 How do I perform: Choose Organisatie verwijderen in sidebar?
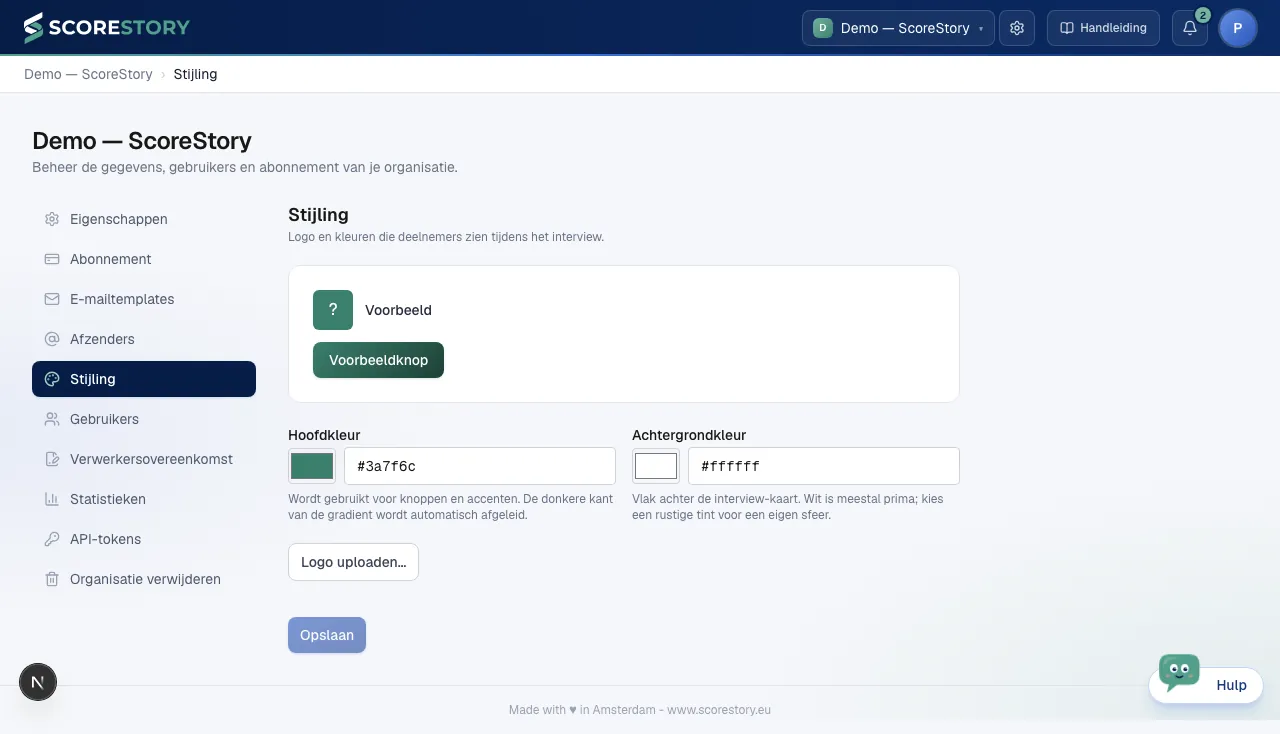[x=144, y=579]
